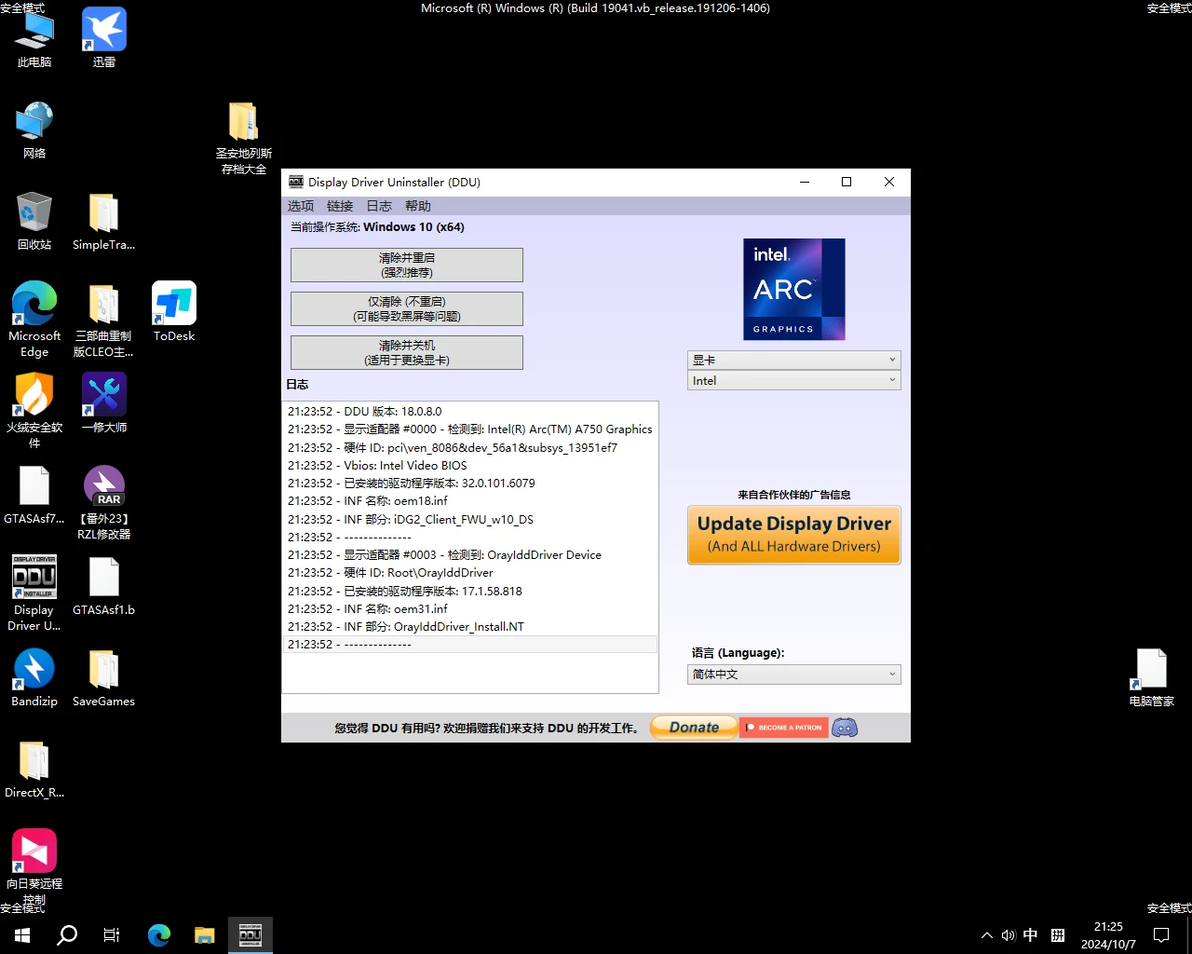The width and height of the screenshot is (1192, 954).
Task: Select the 火绒安全软件 desktop icon
Action: 34,410
